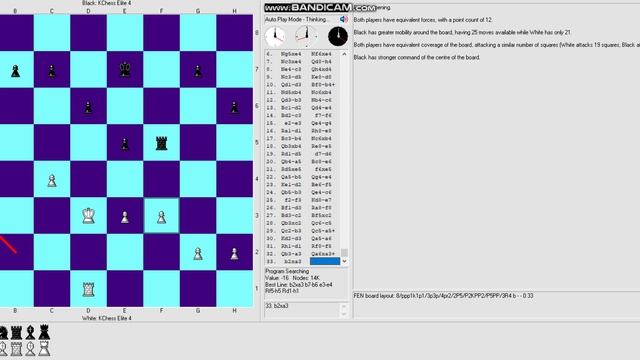This screenshot has width=640, height=360.
Task: Click Black's move 21 'f6xe5' in list
Action: (x=323, y=169)
